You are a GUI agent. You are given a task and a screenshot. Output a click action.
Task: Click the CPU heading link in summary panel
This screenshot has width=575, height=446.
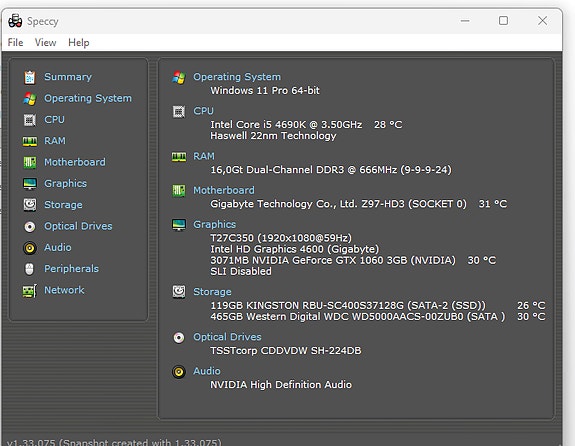pos(204,111)
